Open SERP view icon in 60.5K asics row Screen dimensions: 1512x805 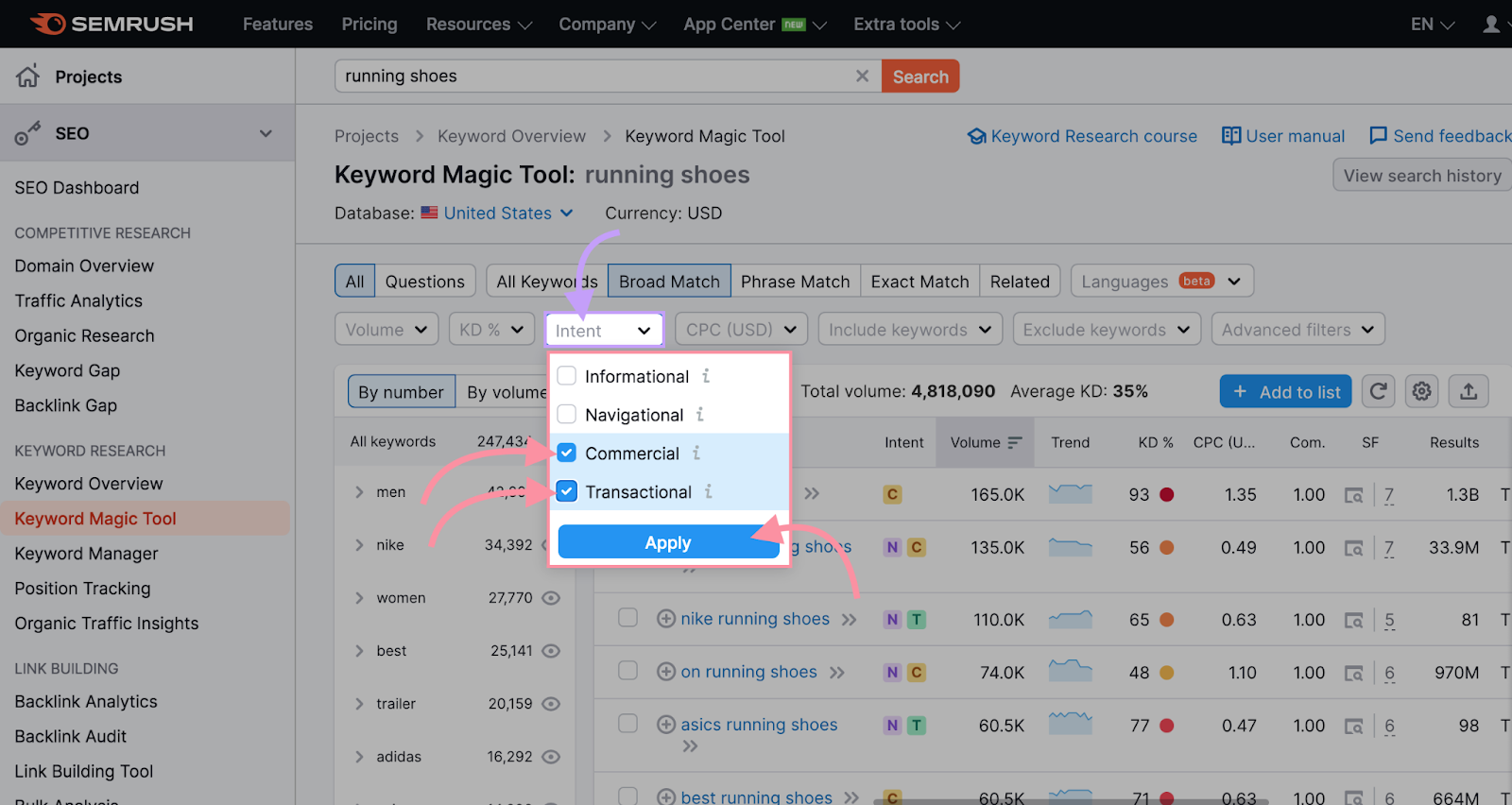point(1353,726)
